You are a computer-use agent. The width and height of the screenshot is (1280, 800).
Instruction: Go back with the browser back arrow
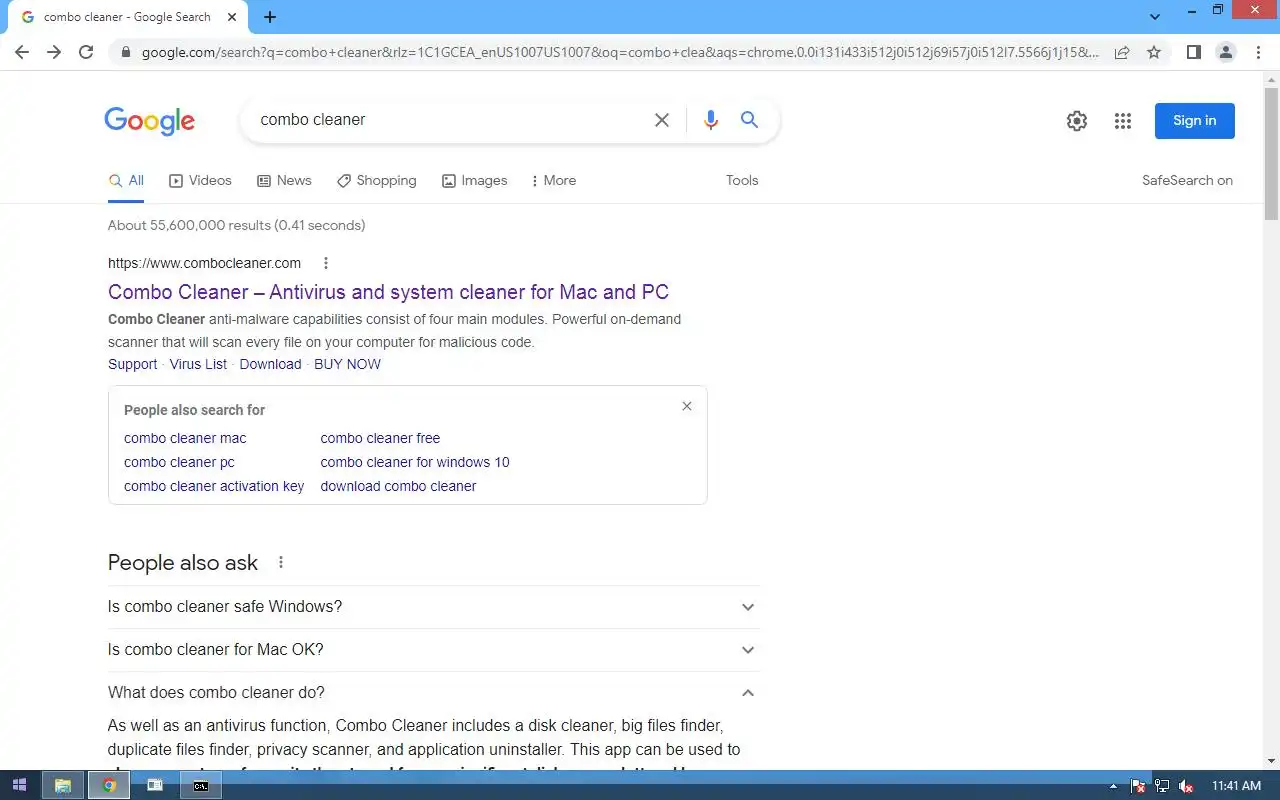22,52
